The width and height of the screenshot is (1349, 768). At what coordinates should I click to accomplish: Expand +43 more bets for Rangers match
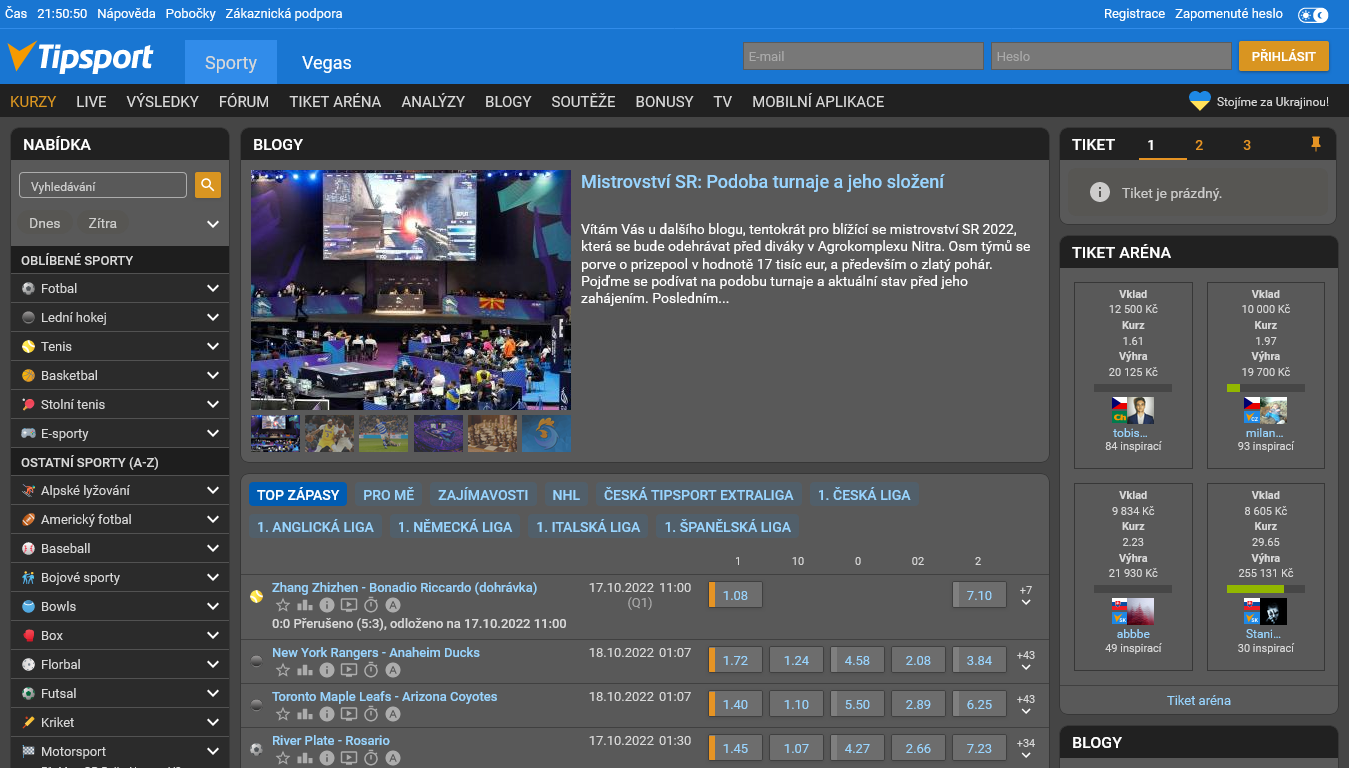(1025, 661)
